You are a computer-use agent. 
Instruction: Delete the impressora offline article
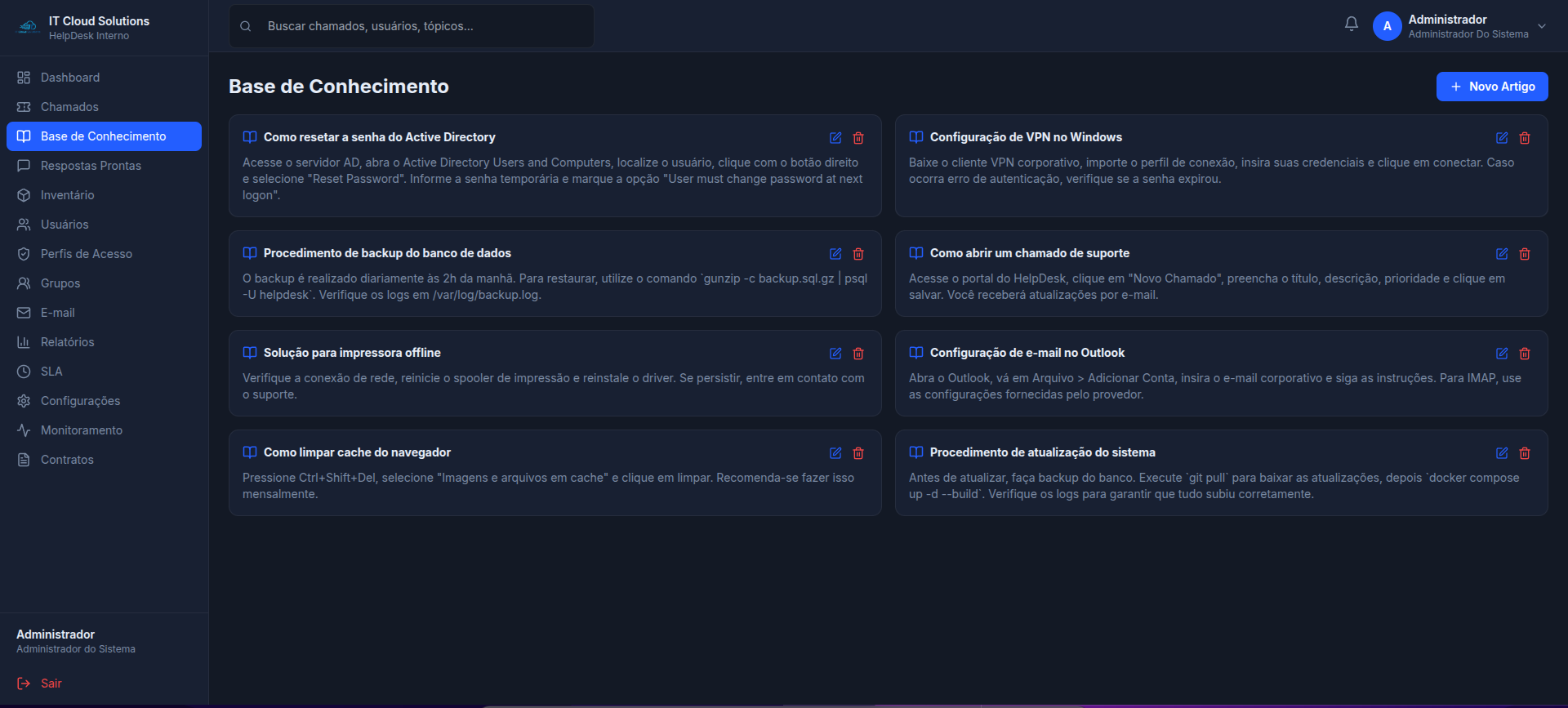(x=858, y=354)
